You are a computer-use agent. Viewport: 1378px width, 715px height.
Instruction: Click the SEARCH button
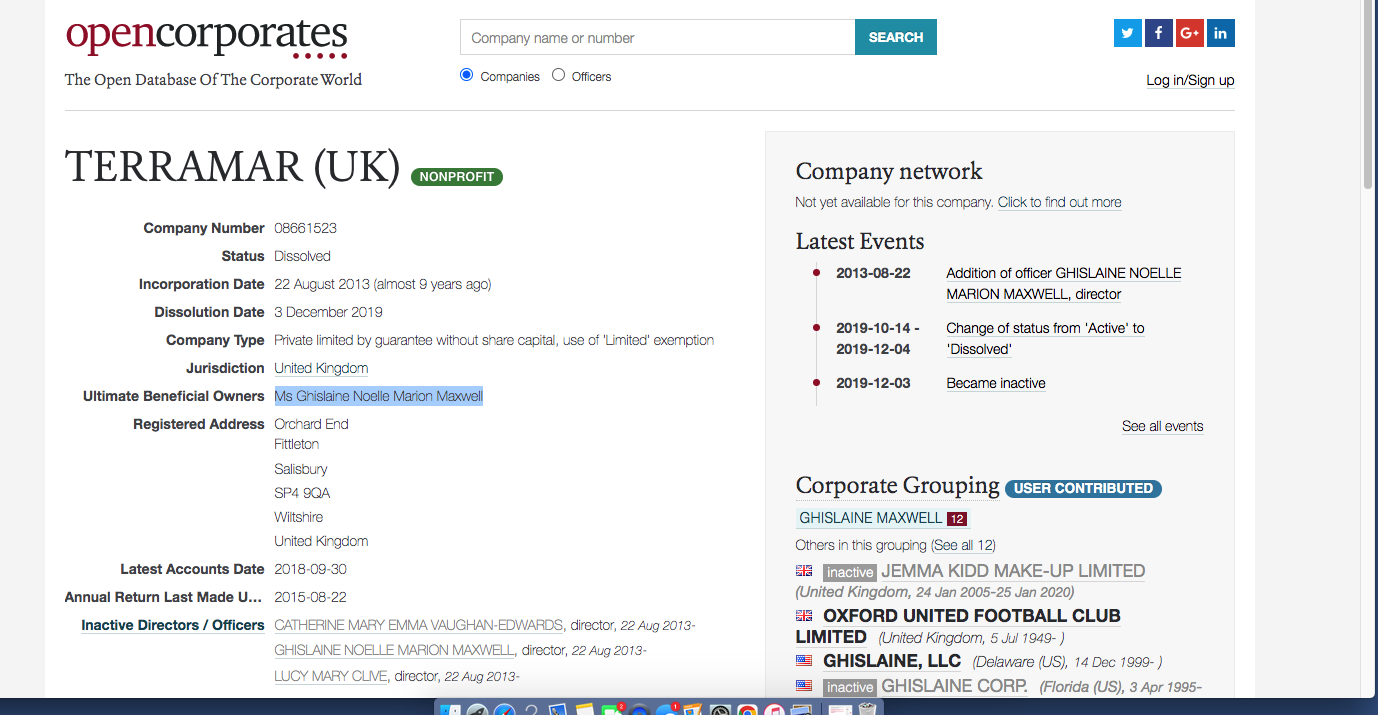[896, 37]
